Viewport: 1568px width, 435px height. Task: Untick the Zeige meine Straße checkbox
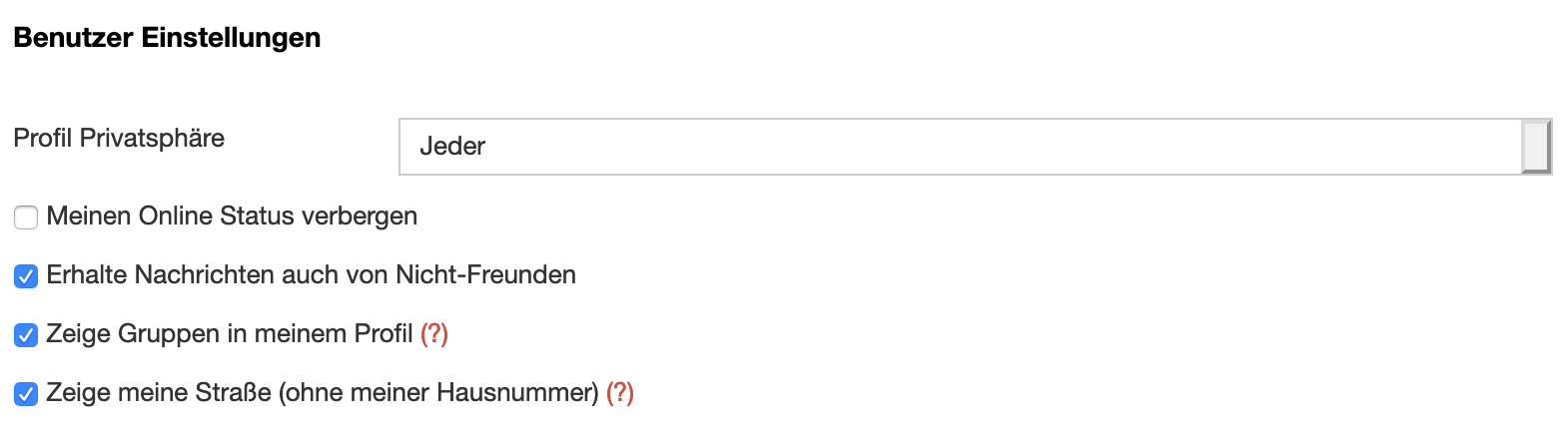pos(26,394)
